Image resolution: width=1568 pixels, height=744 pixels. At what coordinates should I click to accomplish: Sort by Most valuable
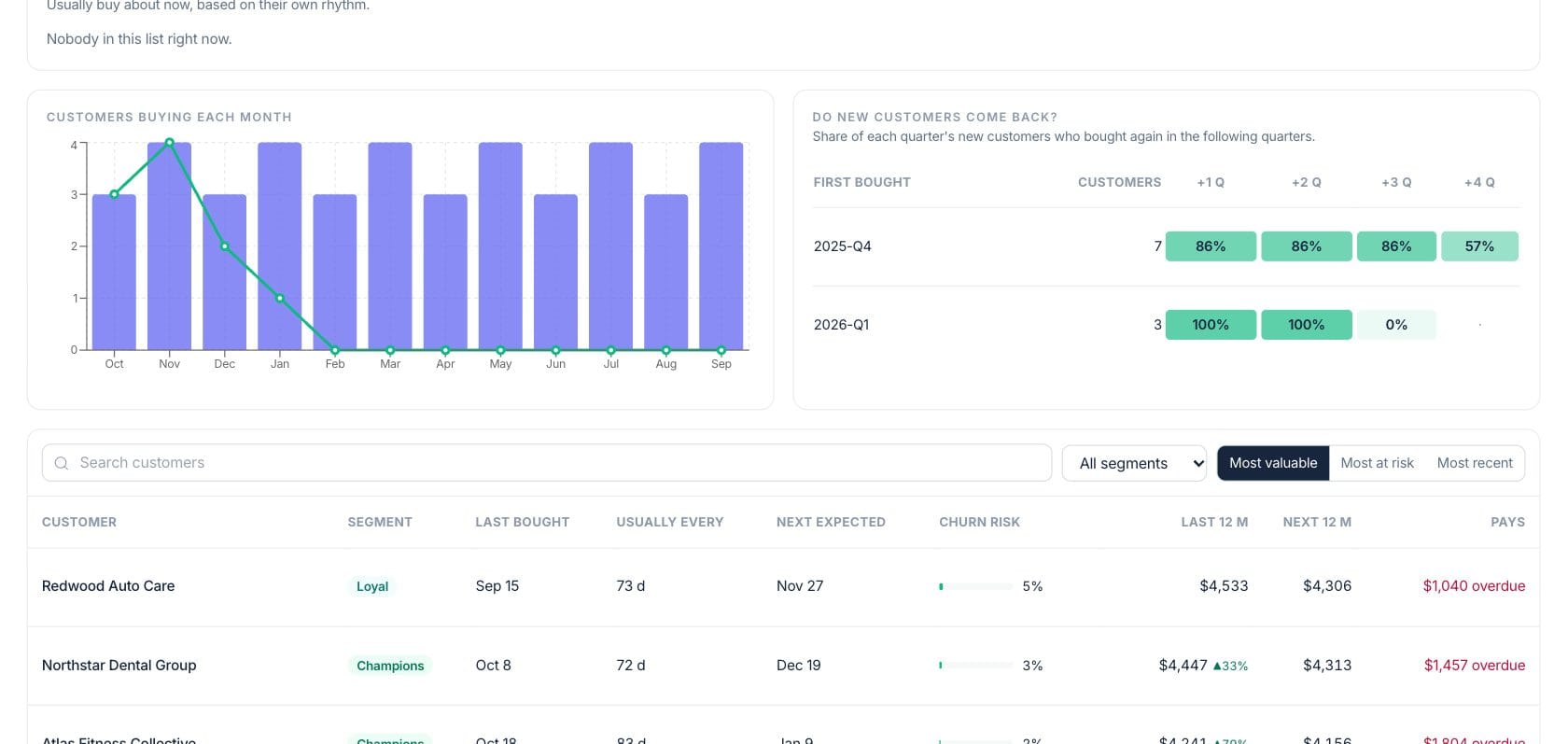(x=1273, y=463)
